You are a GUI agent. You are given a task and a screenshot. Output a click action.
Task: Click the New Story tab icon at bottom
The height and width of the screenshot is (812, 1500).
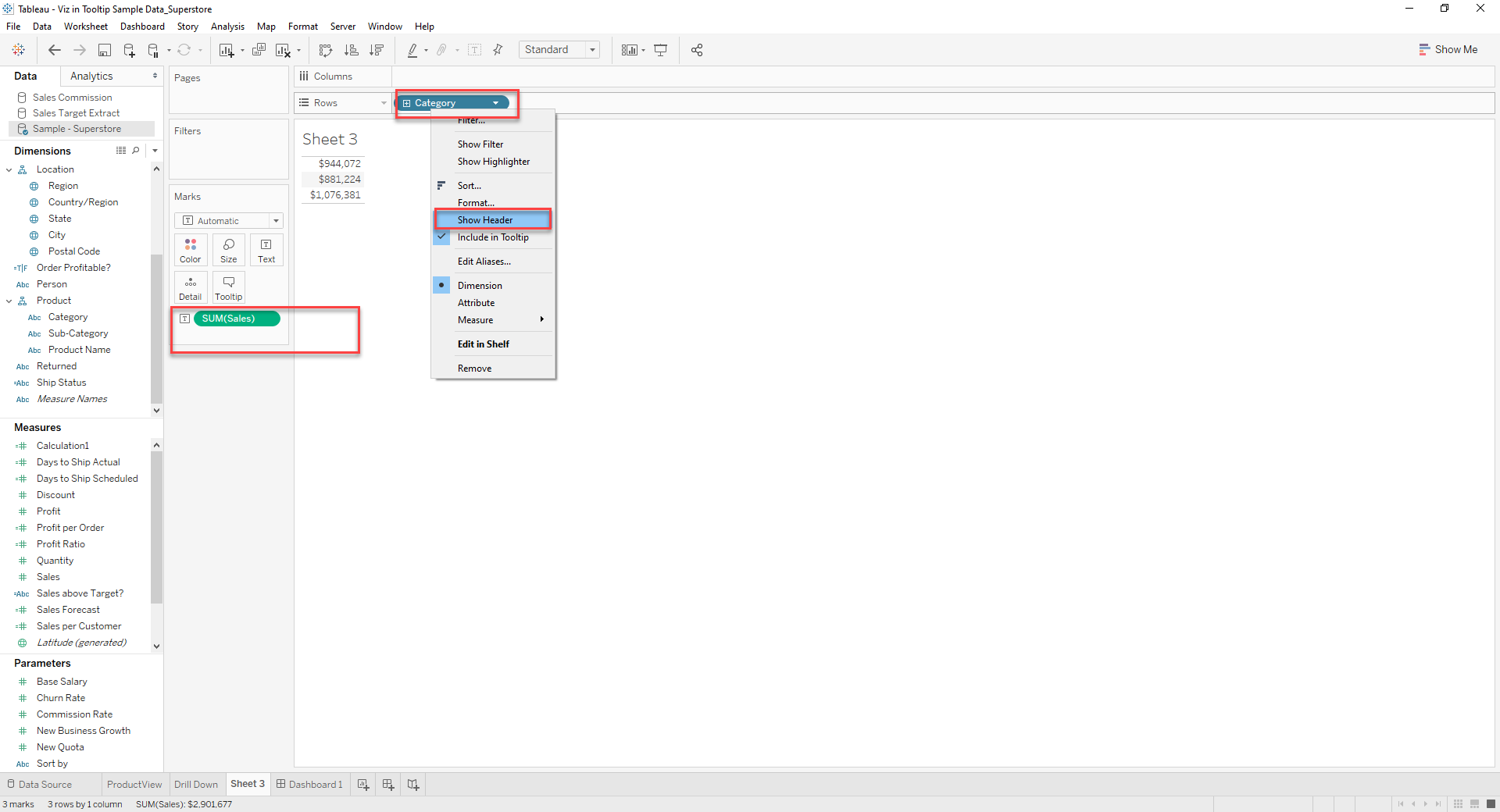[413, 785]
